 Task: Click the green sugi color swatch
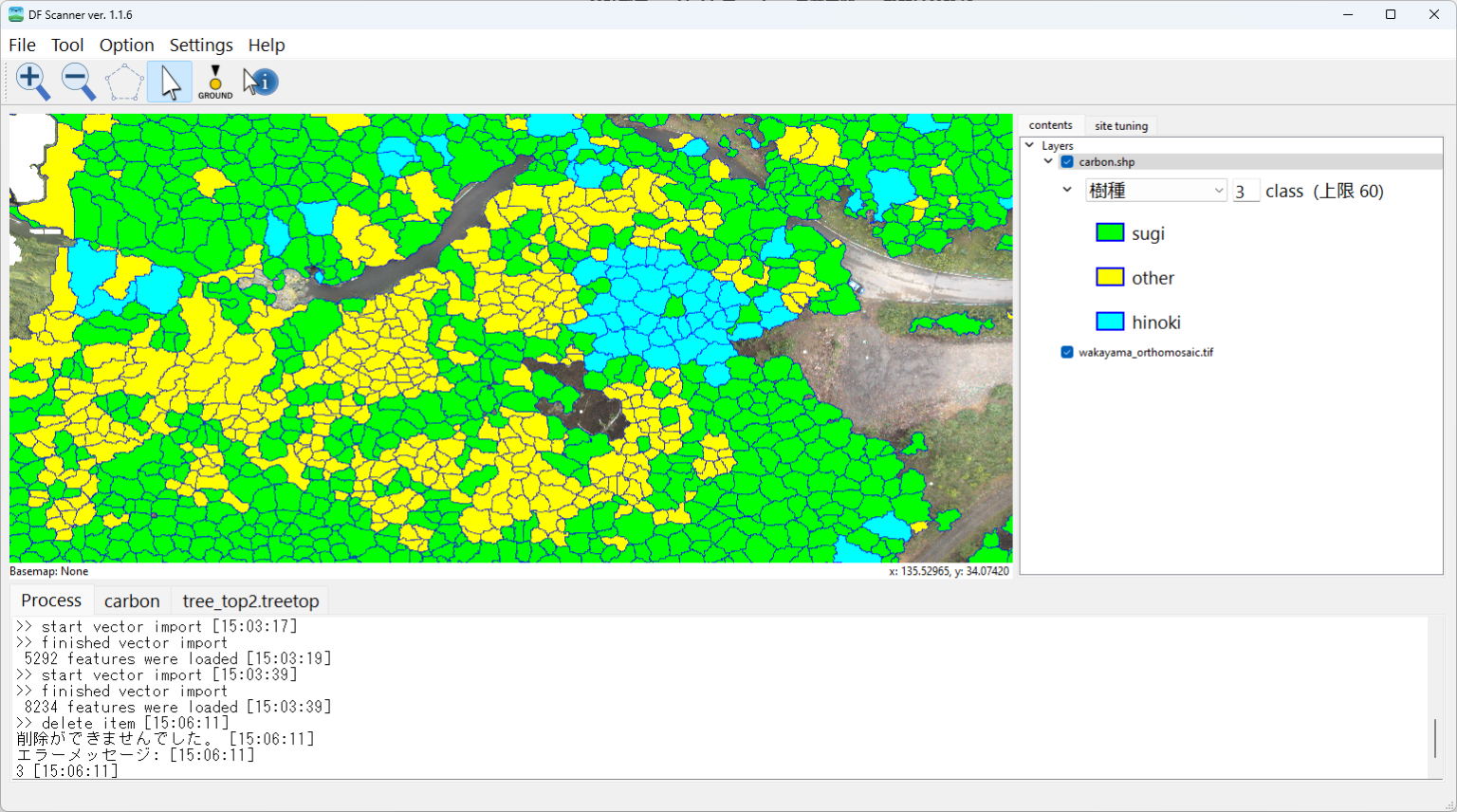[x=1109, y=231]
